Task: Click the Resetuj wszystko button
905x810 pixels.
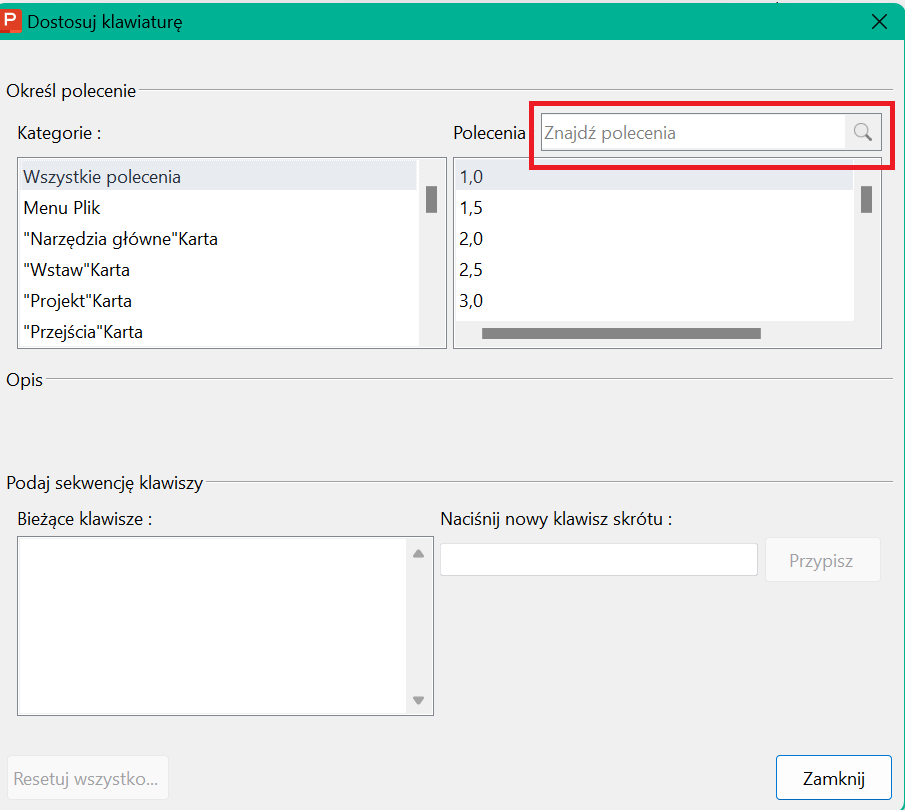Action: [87, 778]
